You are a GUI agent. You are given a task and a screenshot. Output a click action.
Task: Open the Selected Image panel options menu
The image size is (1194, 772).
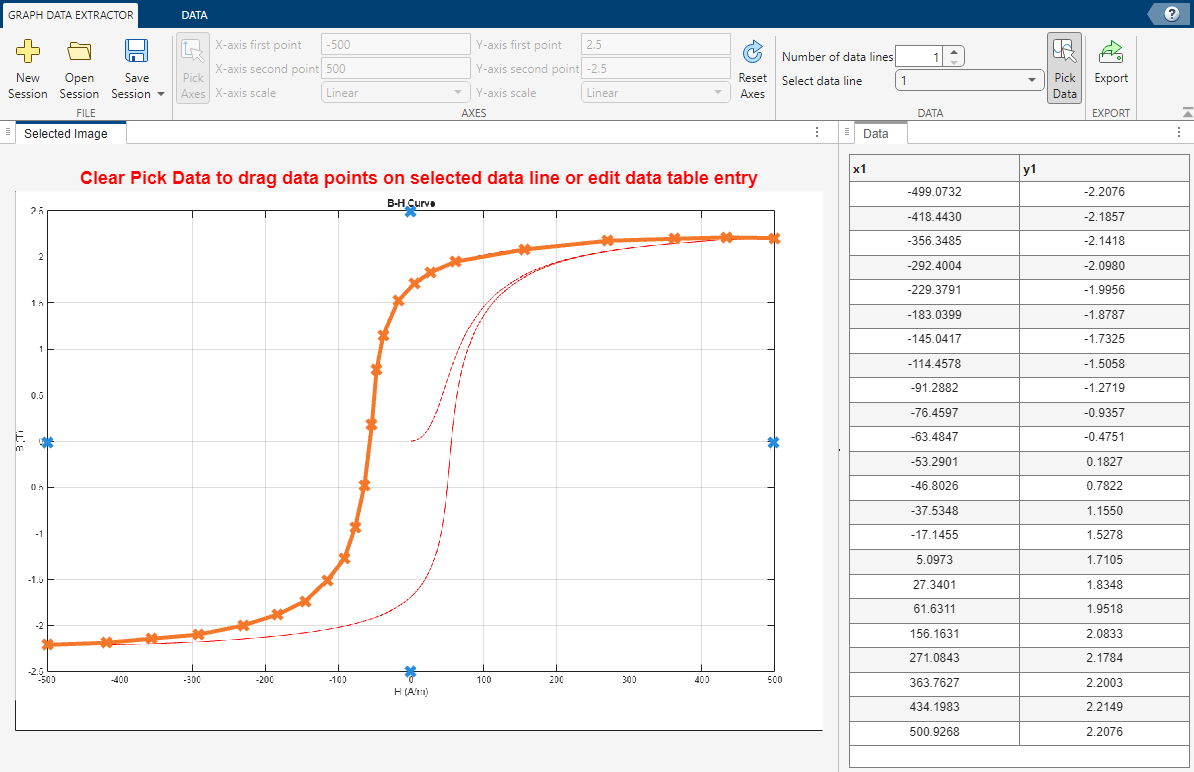(816, 131)
